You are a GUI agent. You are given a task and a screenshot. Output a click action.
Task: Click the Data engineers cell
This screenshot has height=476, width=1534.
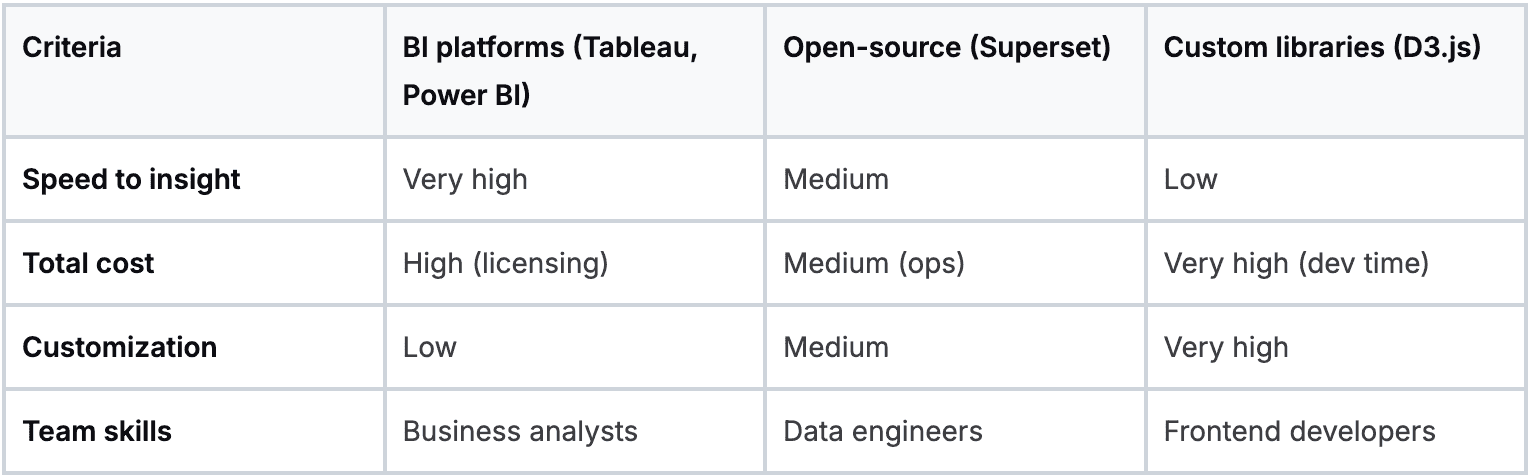click(883, 432)
